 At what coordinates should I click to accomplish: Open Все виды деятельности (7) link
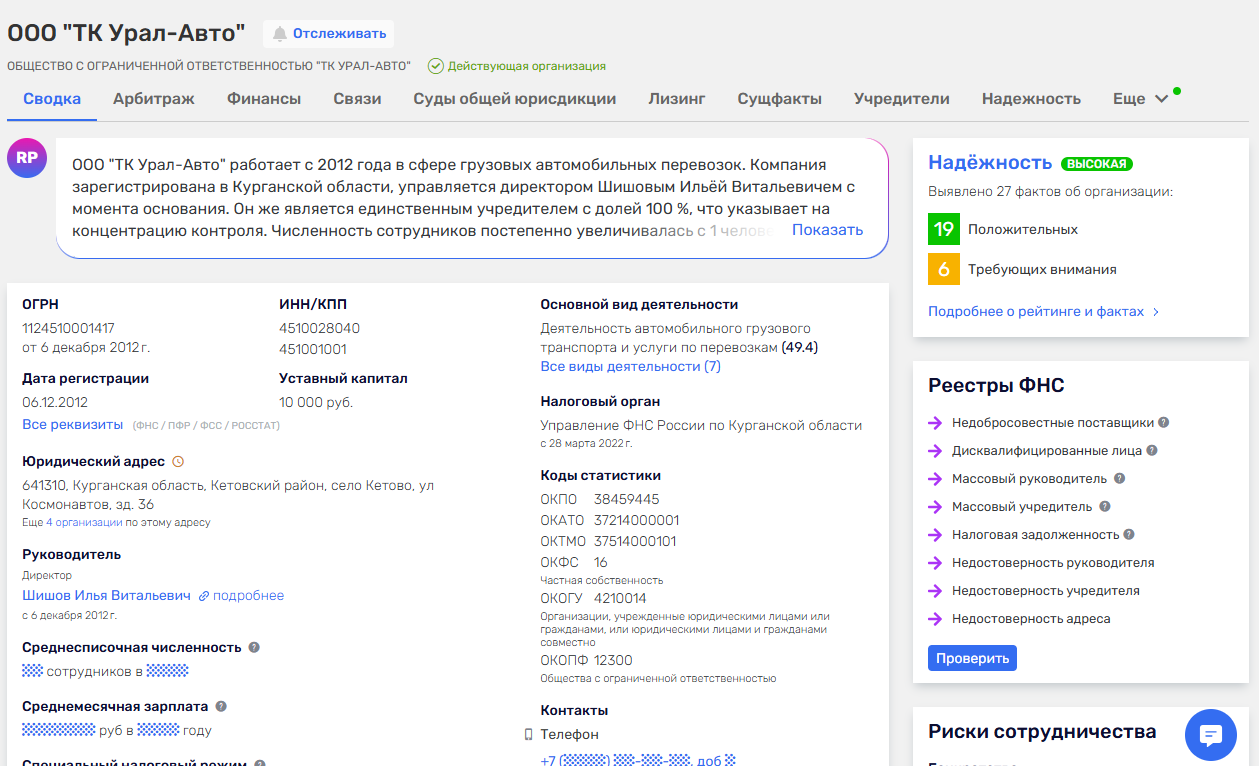point(630,367)
